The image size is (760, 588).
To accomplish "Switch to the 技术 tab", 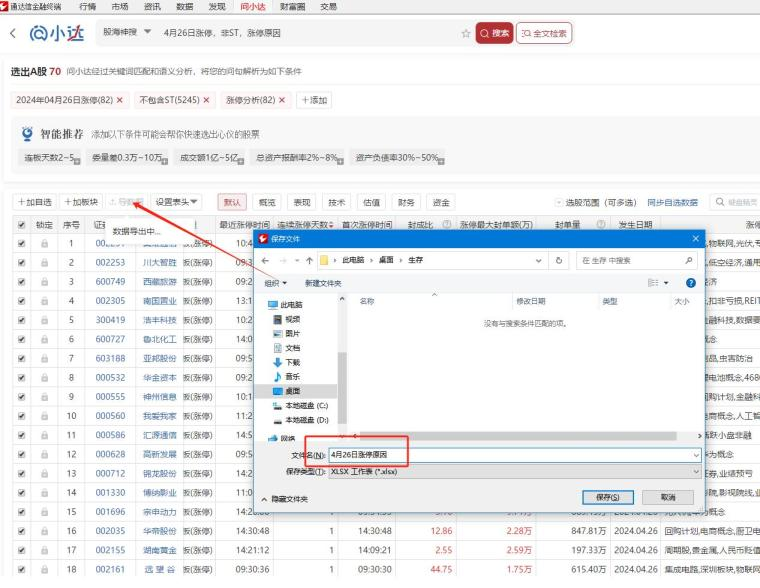I will click(337, 203).
